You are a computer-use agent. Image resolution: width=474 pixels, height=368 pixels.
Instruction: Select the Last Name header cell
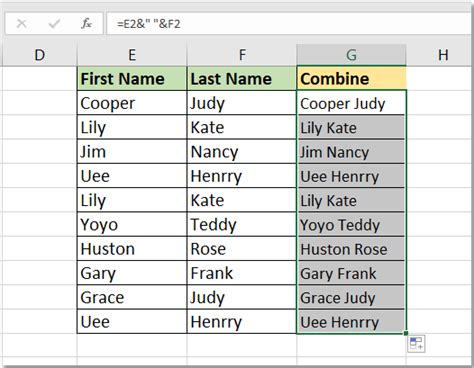tap(242, 79)
